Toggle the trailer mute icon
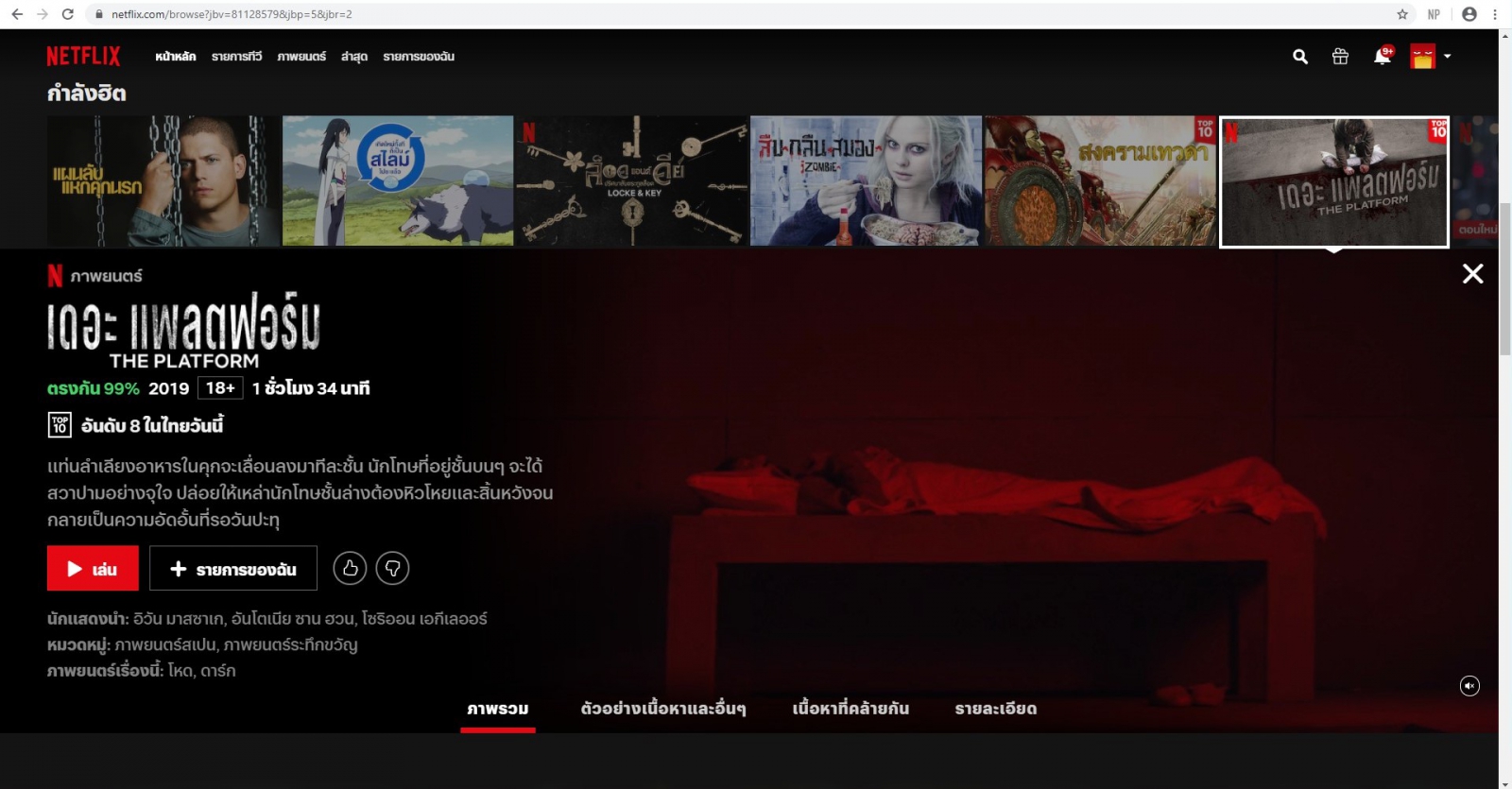This screenshot has width=1512, height=789. [x=1469, y=686]
